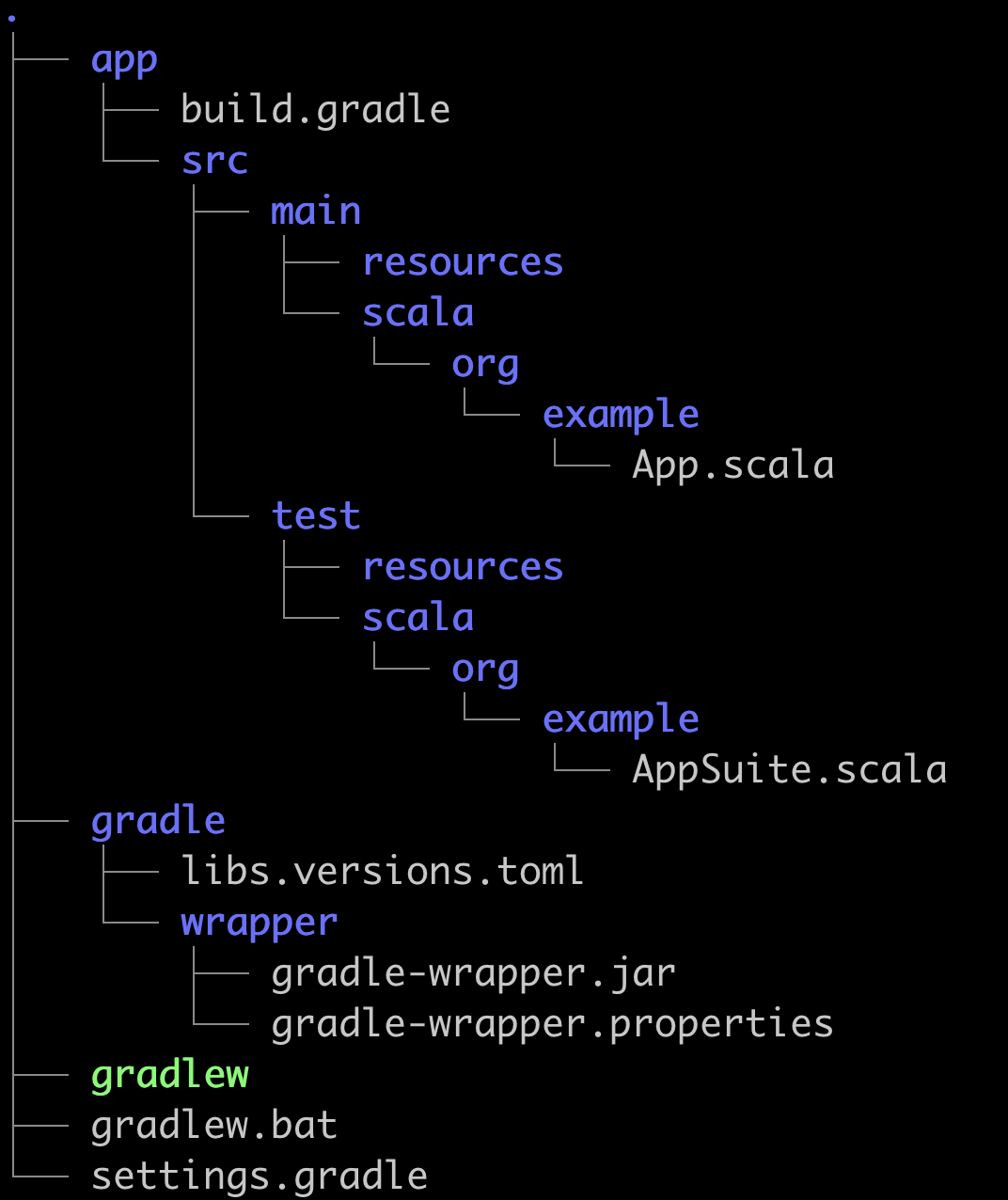Select build.gradle under the app folder
Screen dimensions: 1008x1200
[315, 110]
